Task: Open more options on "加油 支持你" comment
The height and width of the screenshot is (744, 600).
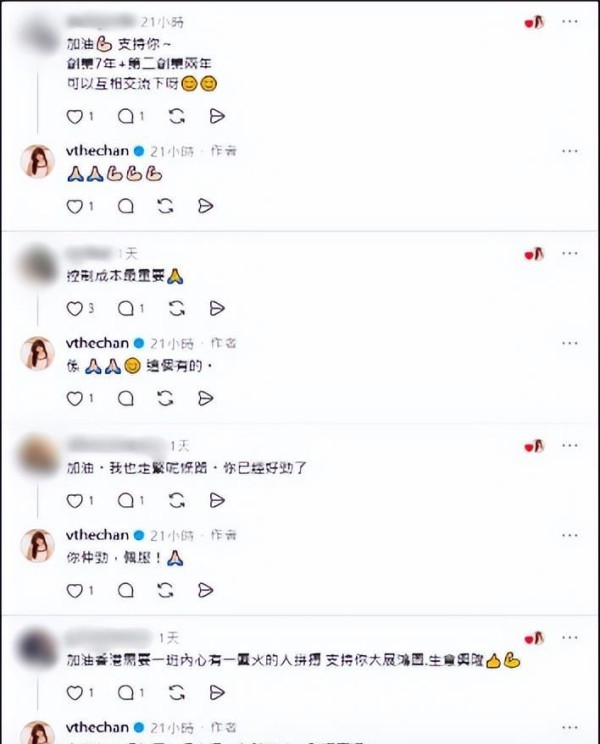Action: [570, 21]
